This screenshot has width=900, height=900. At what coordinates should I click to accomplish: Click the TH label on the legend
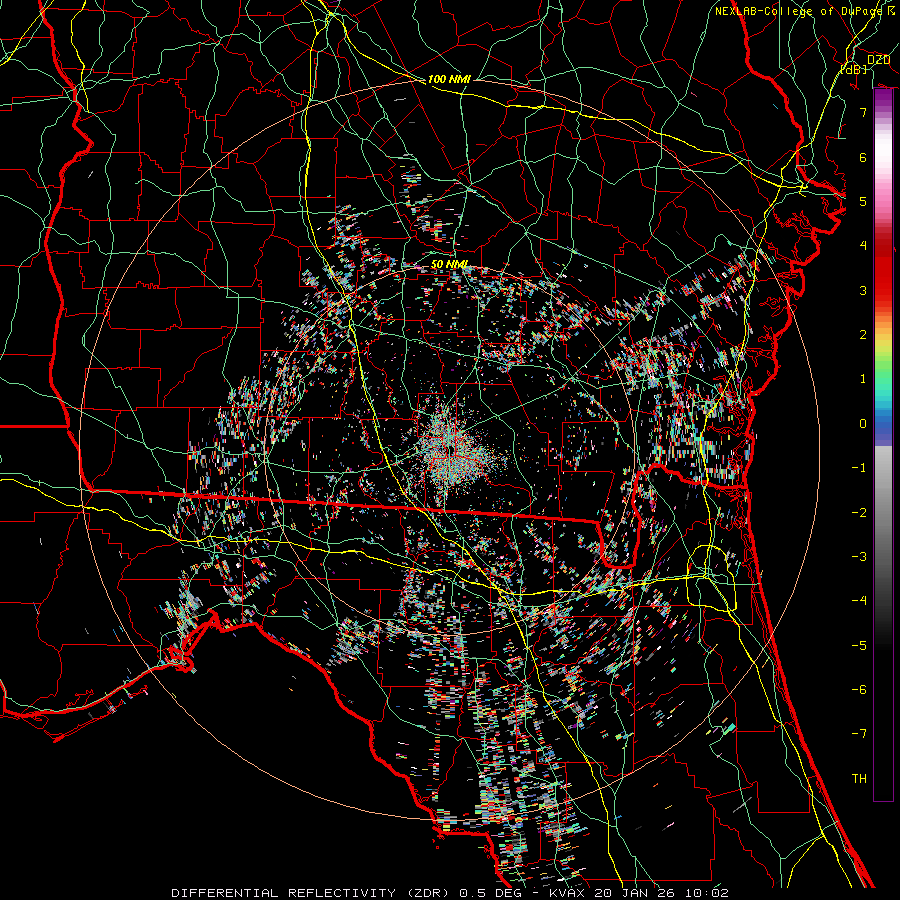pos(859,779)
